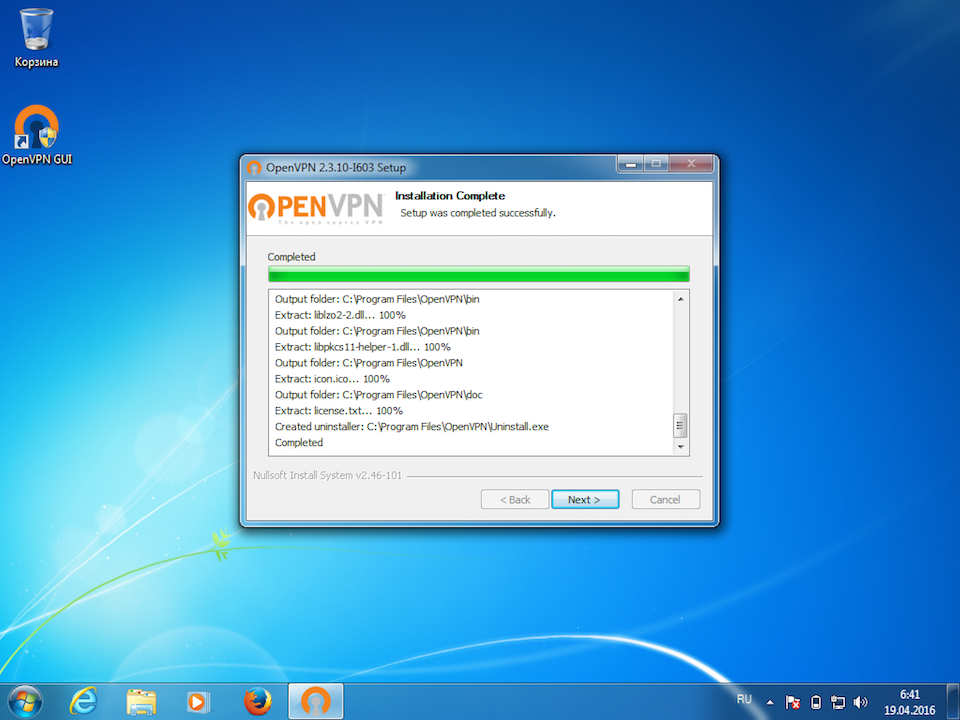Select the final 'Completed' log line
The height and width of the screenshot is (720, 960).
pyautogui.click(x=299, y=443)
